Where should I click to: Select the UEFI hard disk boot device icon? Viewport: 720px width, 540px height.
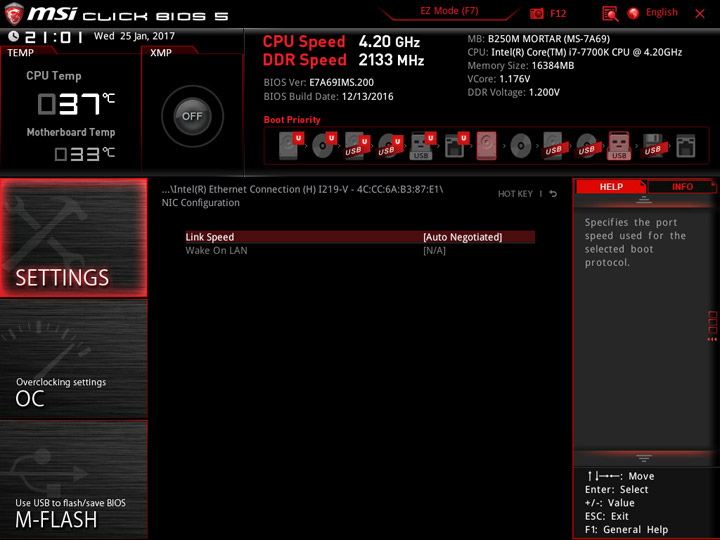[x=290, y=146]
